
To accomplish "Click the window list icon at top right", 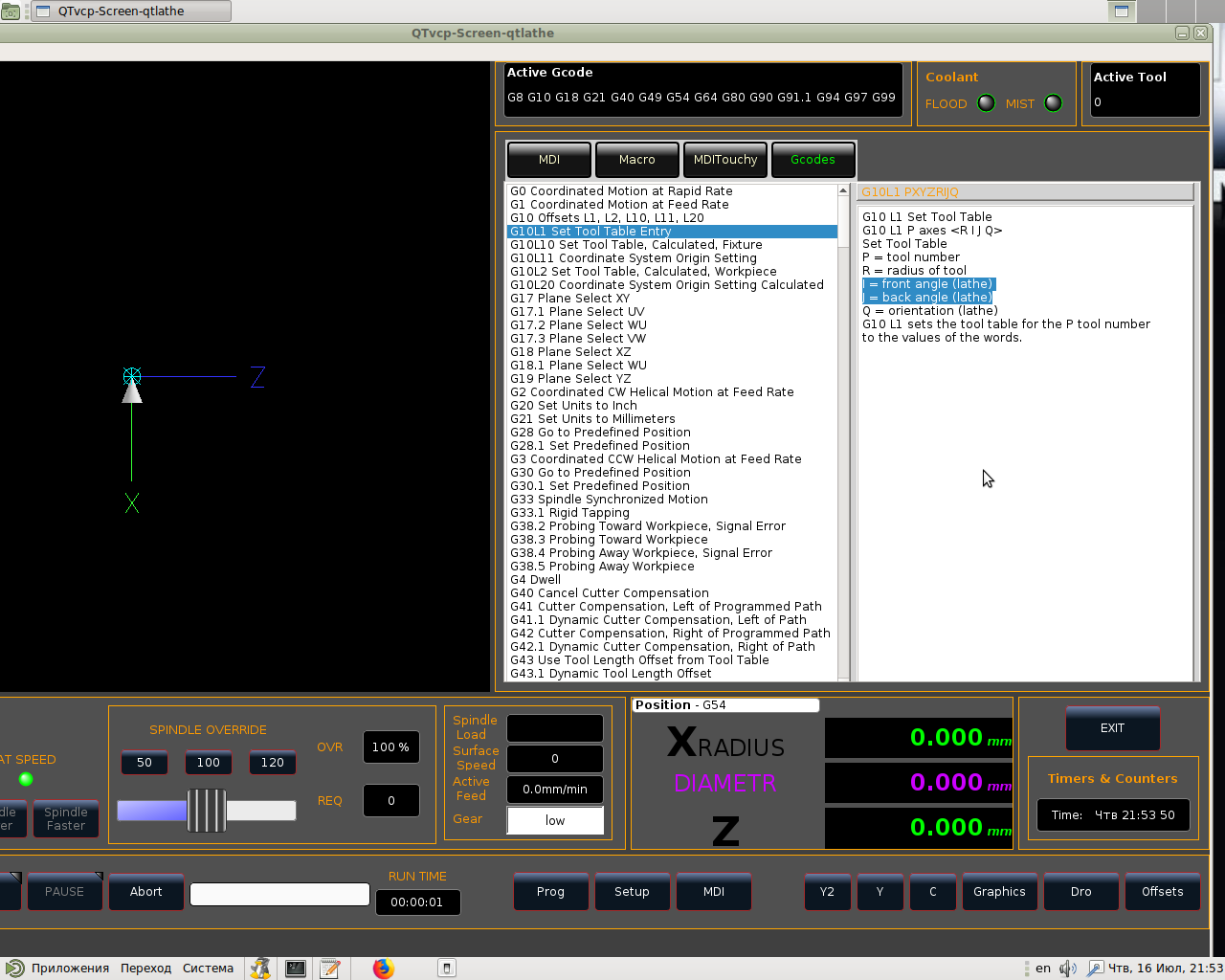I will tap(1122, 11).
